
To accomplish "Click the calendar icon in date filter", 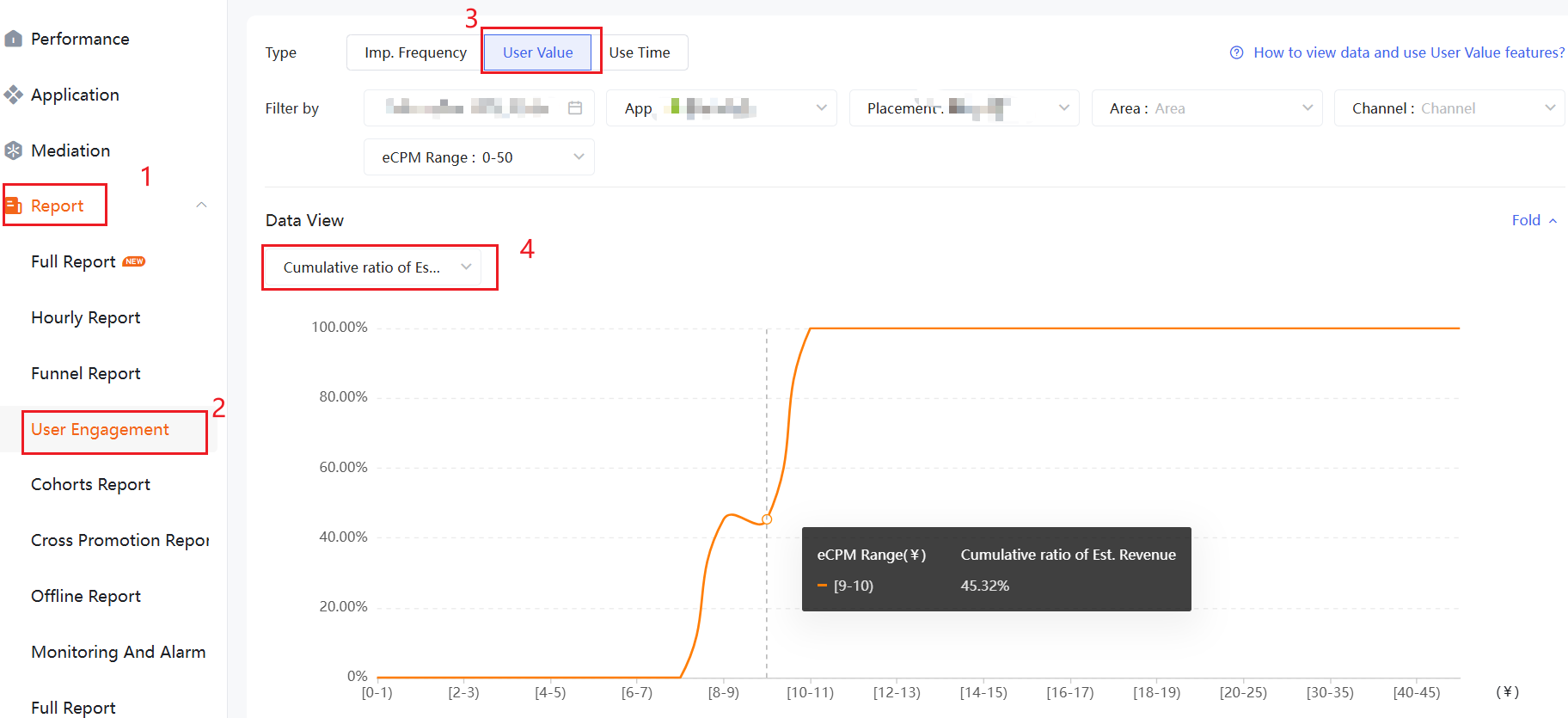I will pos(575,108).
